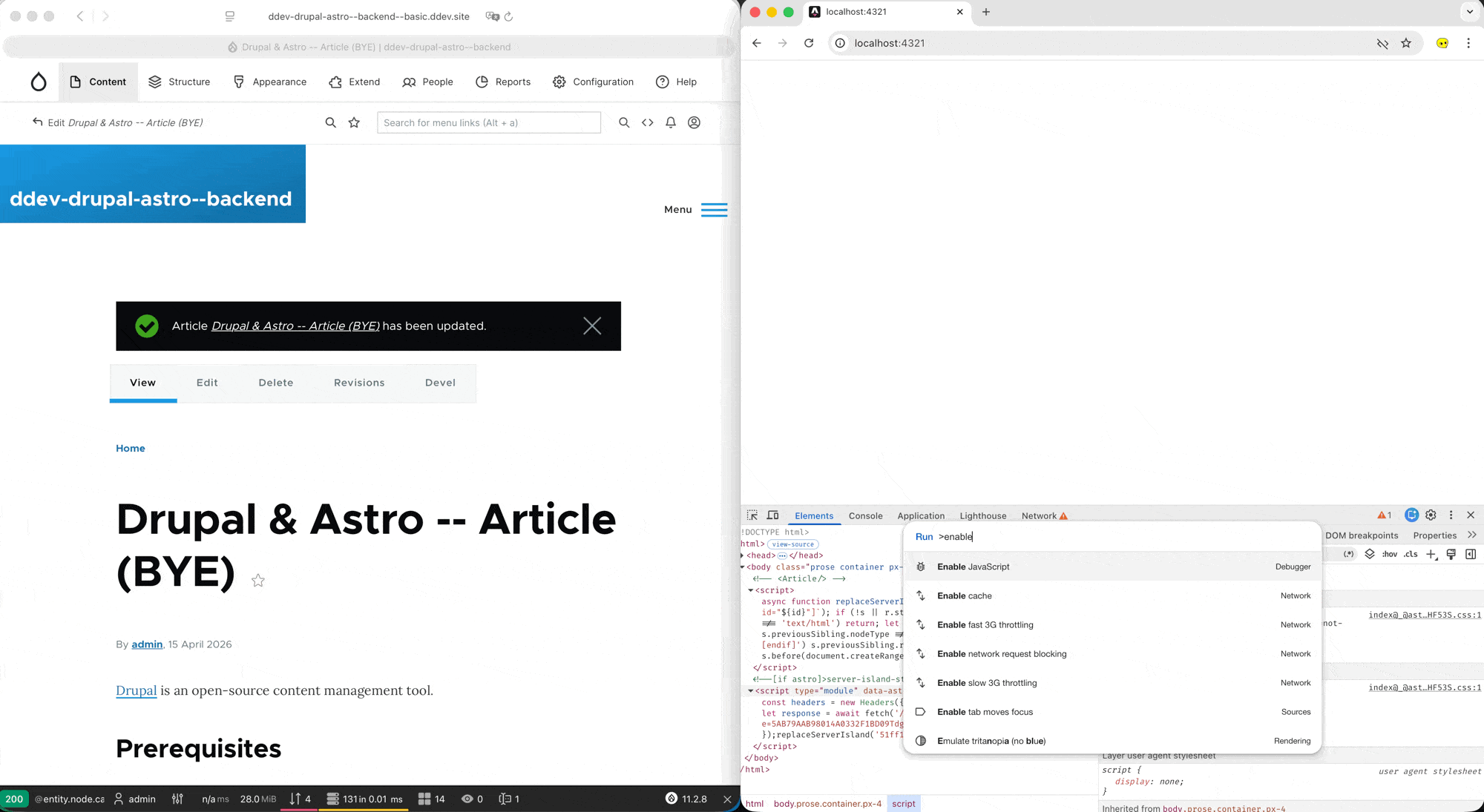Click the Safari translate icon

[492, 16]
